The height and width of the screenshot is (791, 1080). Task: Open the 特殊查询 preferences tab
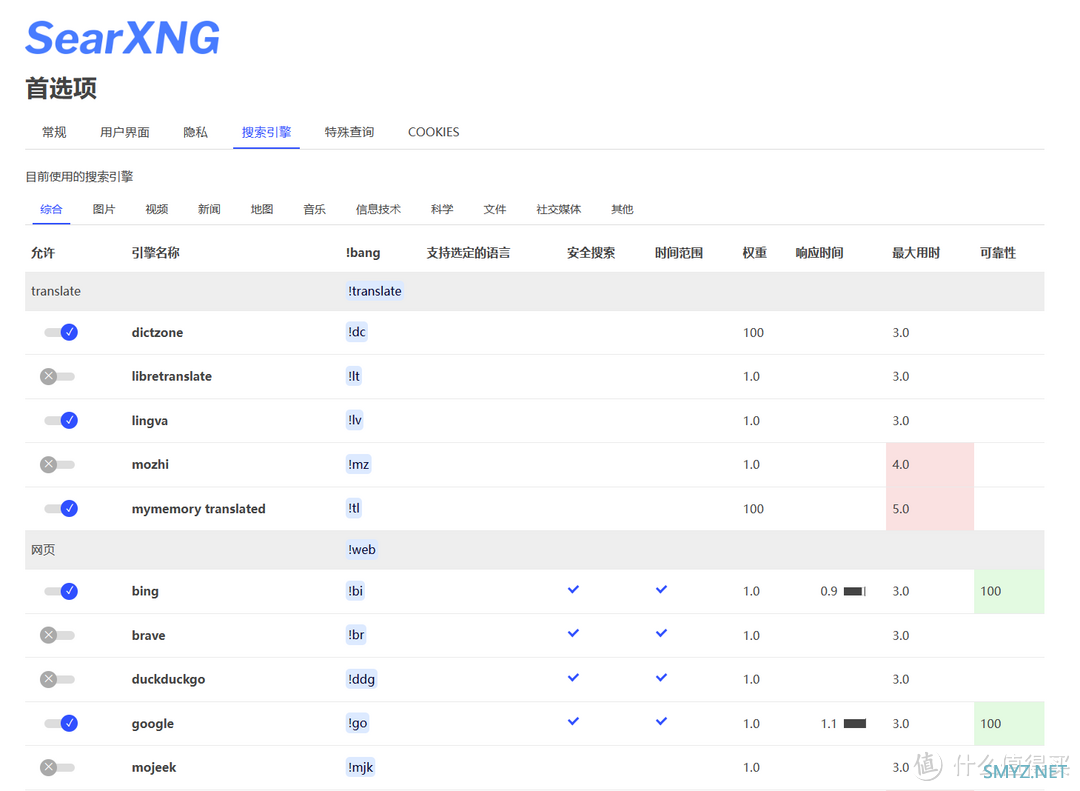point(349,132)
